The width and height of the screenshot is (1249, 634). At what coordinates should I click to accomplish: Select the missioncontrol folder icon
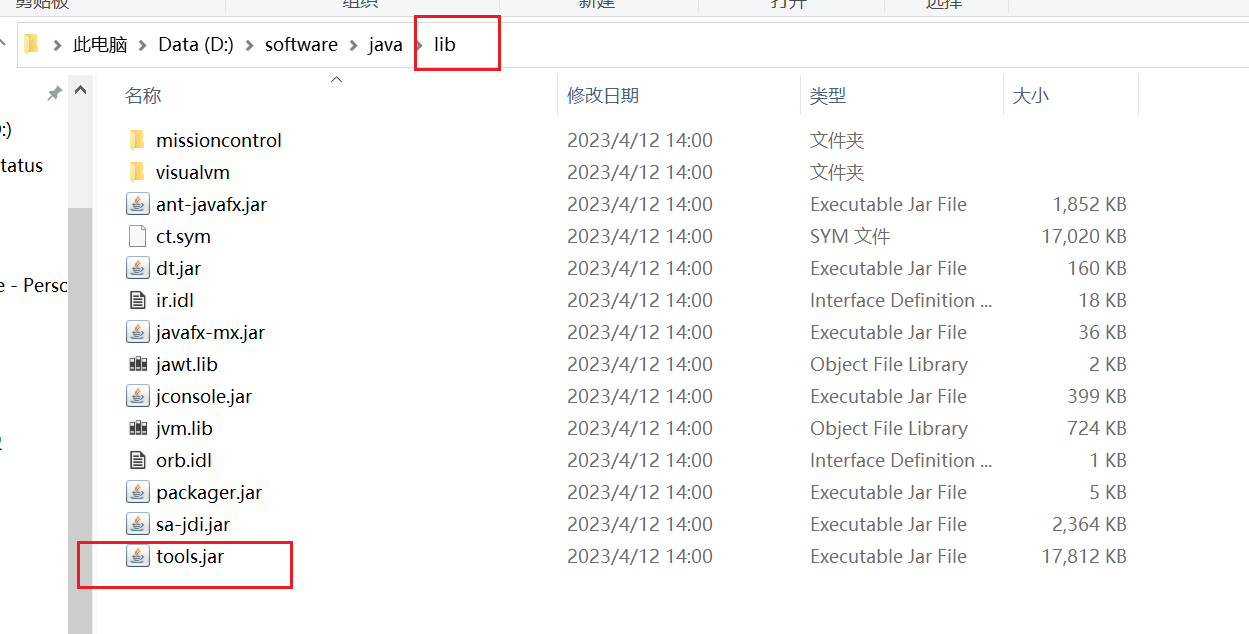point(138,140)
